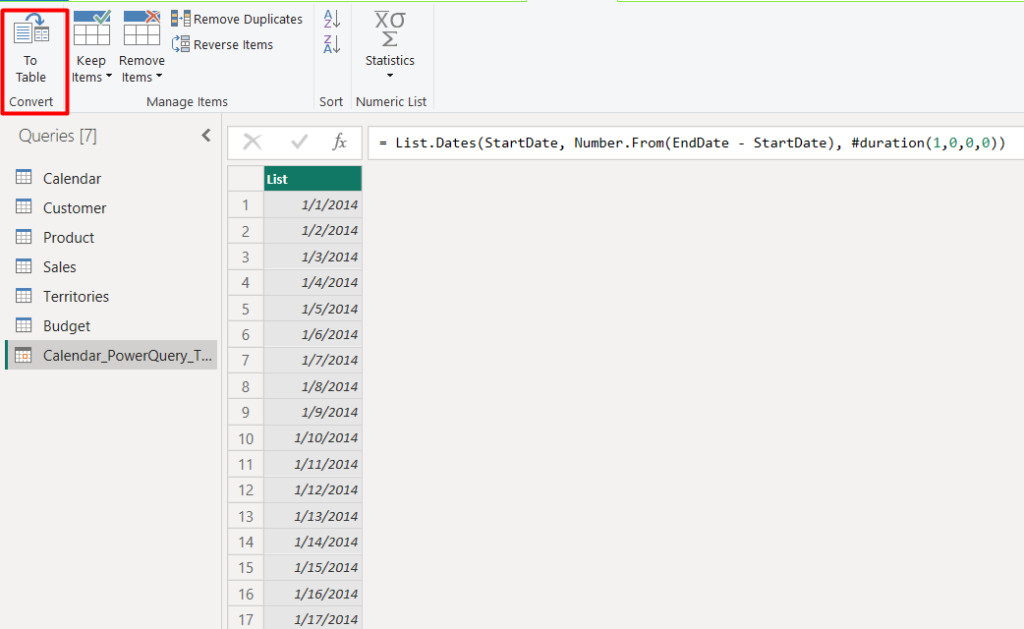Image resolution: width=1024 pixels, height=629 pixels.
Task: Select the cell with 1/14/2014
Action: [x=313, y=541]
